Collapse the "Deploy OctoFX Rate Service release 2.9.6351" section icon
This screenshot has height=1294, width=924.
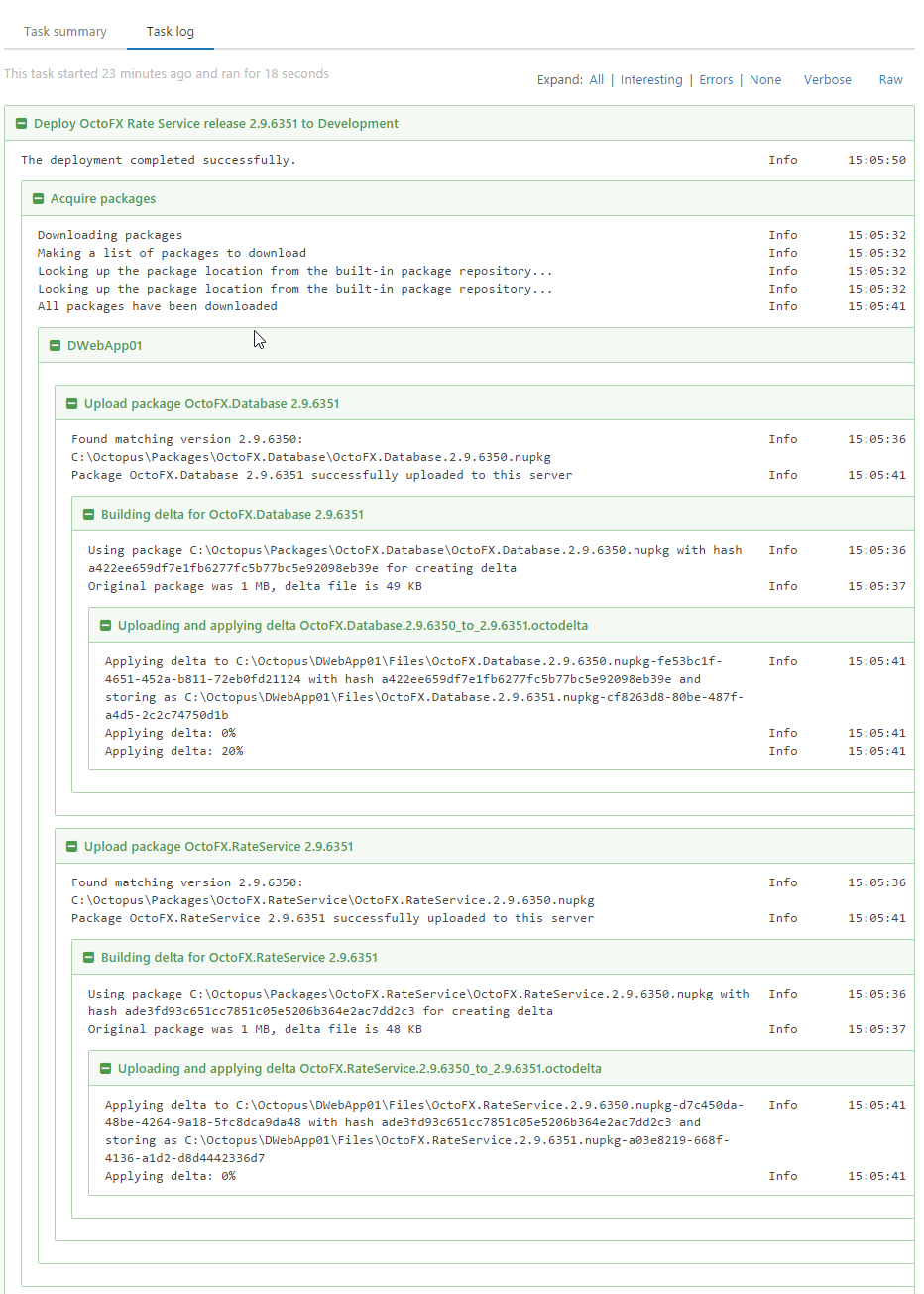click(22, 122)
